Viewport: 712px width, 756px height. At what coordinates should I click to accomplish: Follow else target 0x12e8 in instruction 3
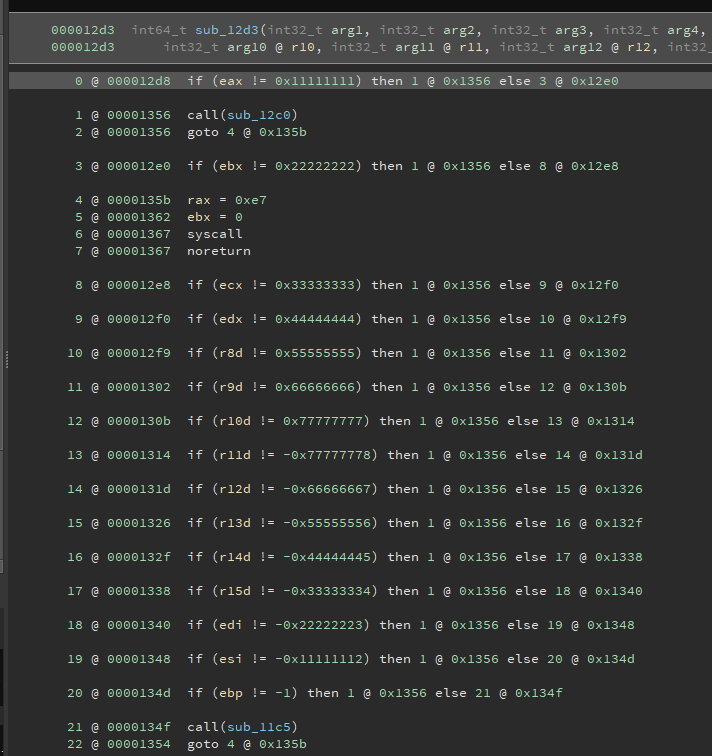(595, 166)
